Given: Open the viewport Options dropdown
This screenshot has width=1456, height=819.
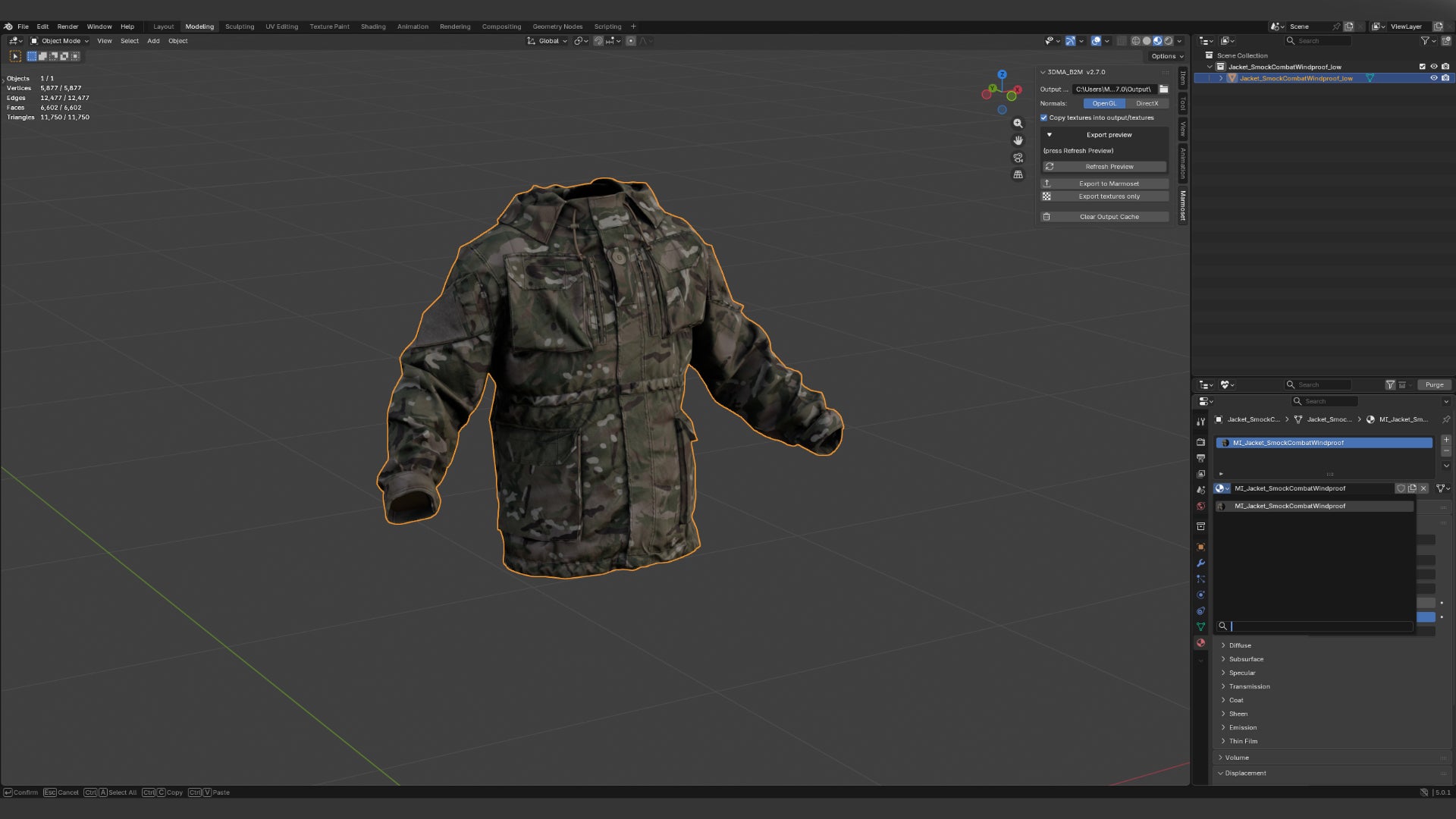Looking at the screenshot, I should point(1166,56).
